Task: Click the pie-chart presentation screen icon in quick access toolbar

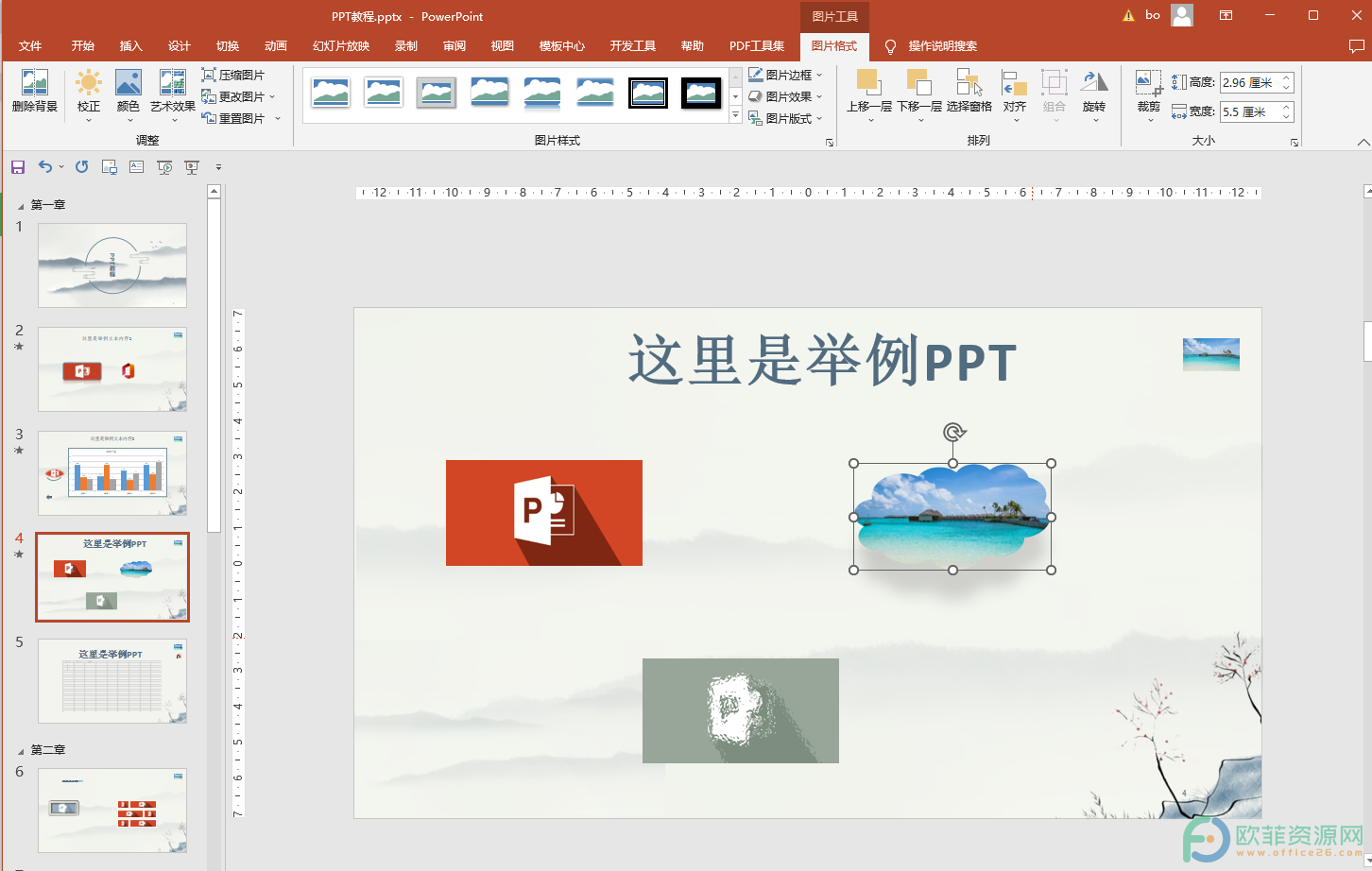Action: [x=192, y=167]
